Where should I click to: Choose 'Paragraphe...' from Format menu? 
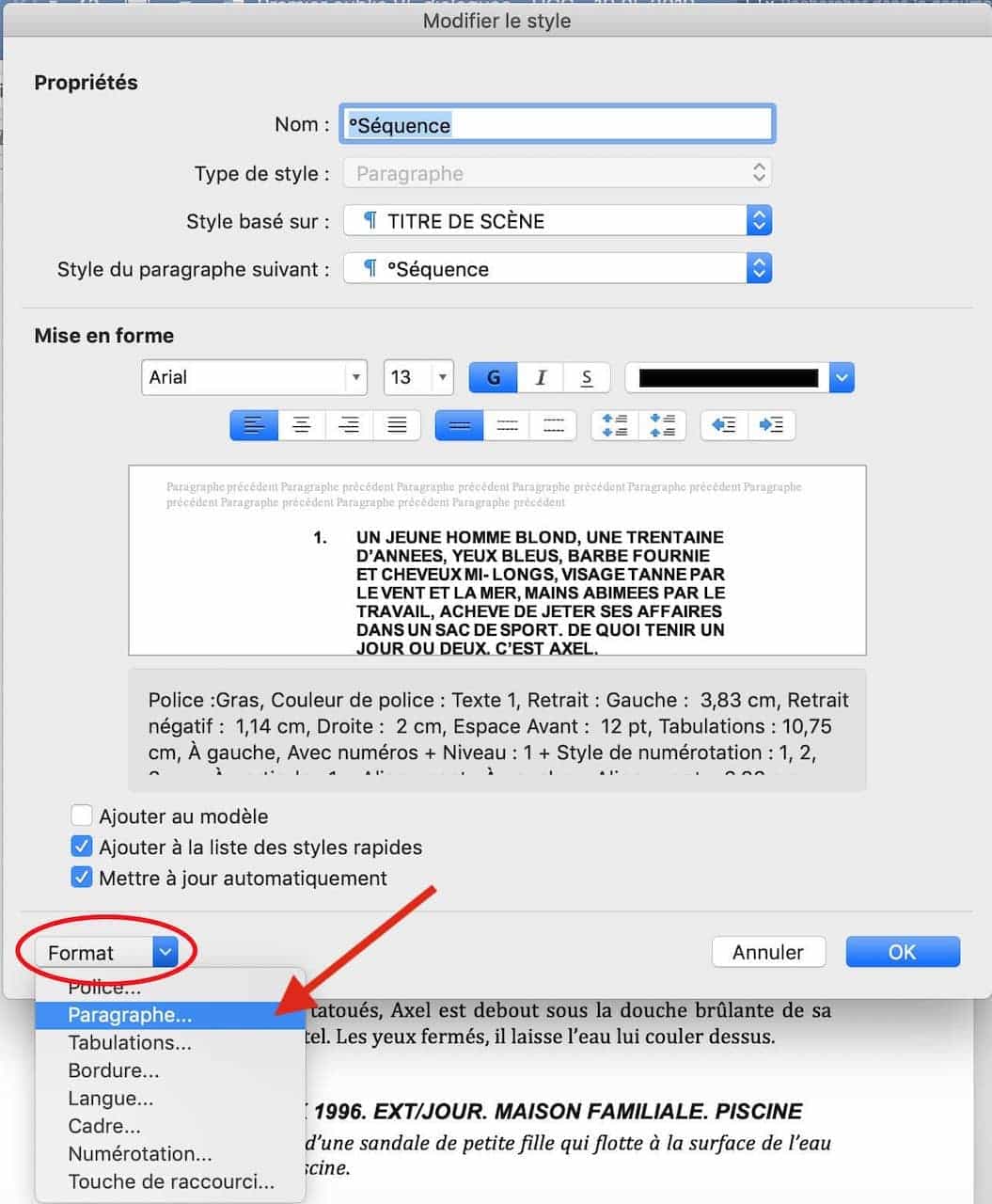point(130,1015)
